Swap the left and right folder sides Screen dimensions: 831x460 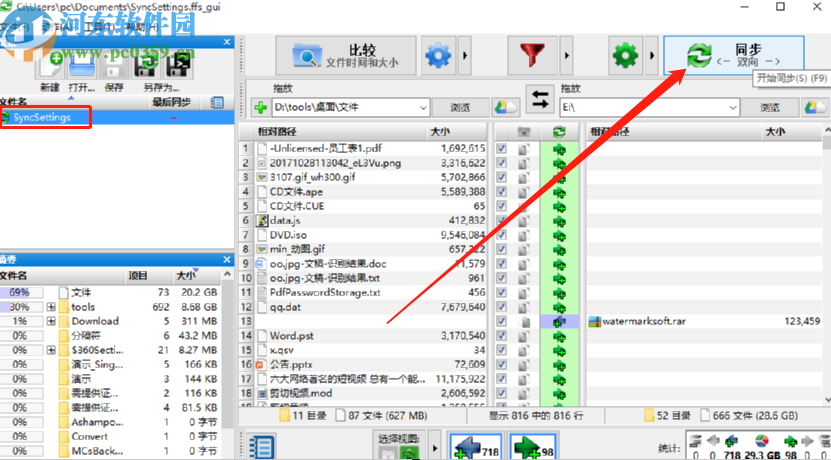pos(540,99)
